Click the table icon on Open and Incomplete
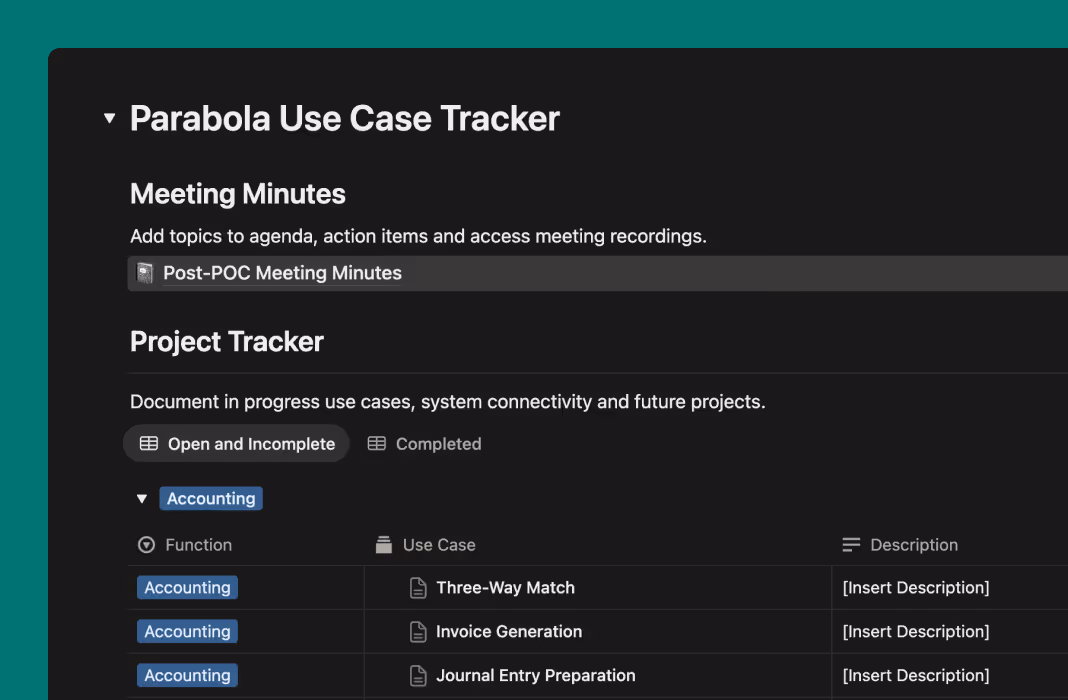This screenshot has width=1068, height=700. 149,444
